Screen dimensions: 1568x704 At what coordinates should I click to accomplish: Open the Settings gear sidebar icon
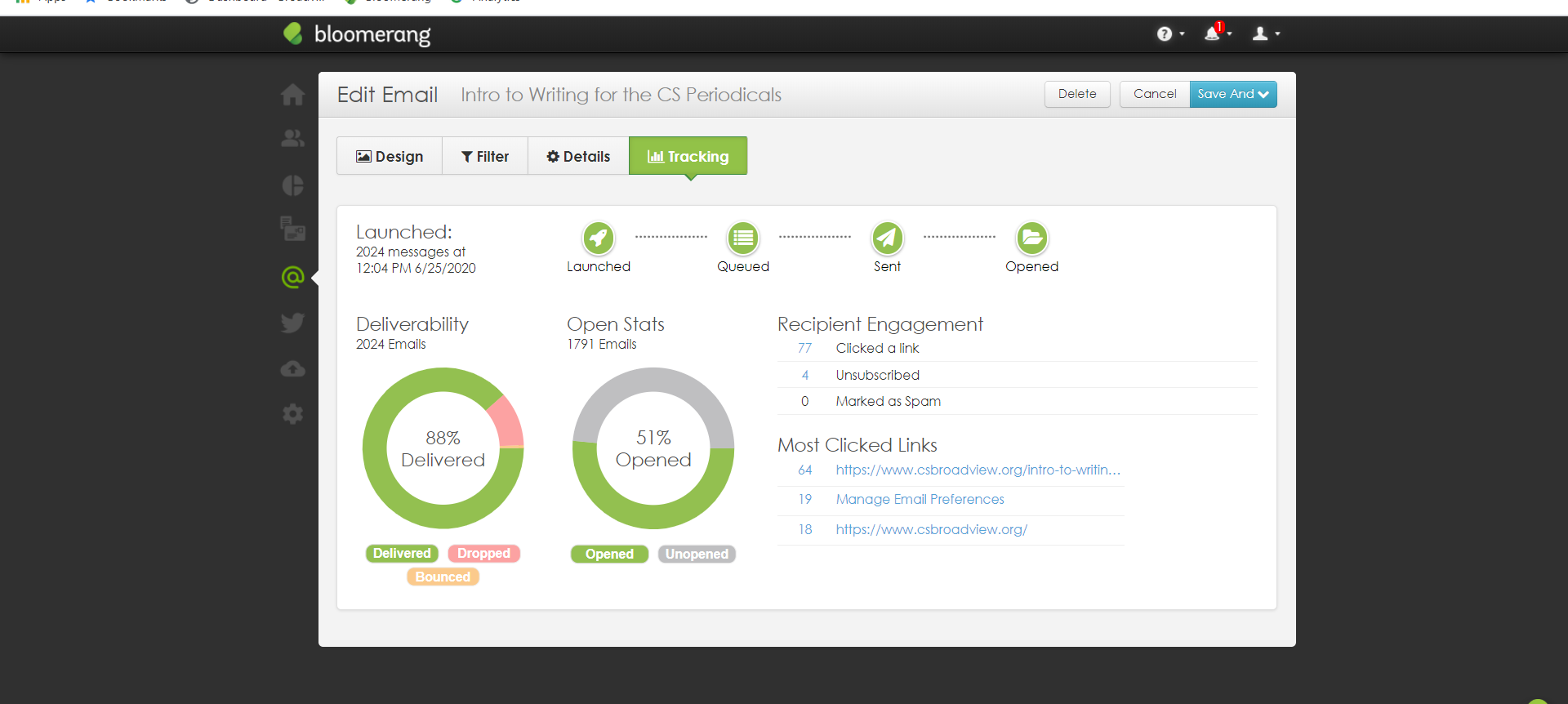coord(292,414)
